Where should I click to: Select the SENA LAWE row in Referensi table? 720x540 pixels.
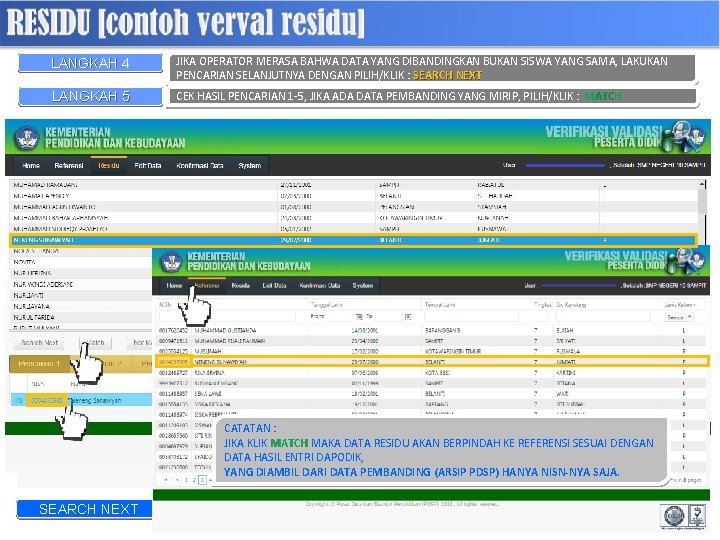[431, 394]
